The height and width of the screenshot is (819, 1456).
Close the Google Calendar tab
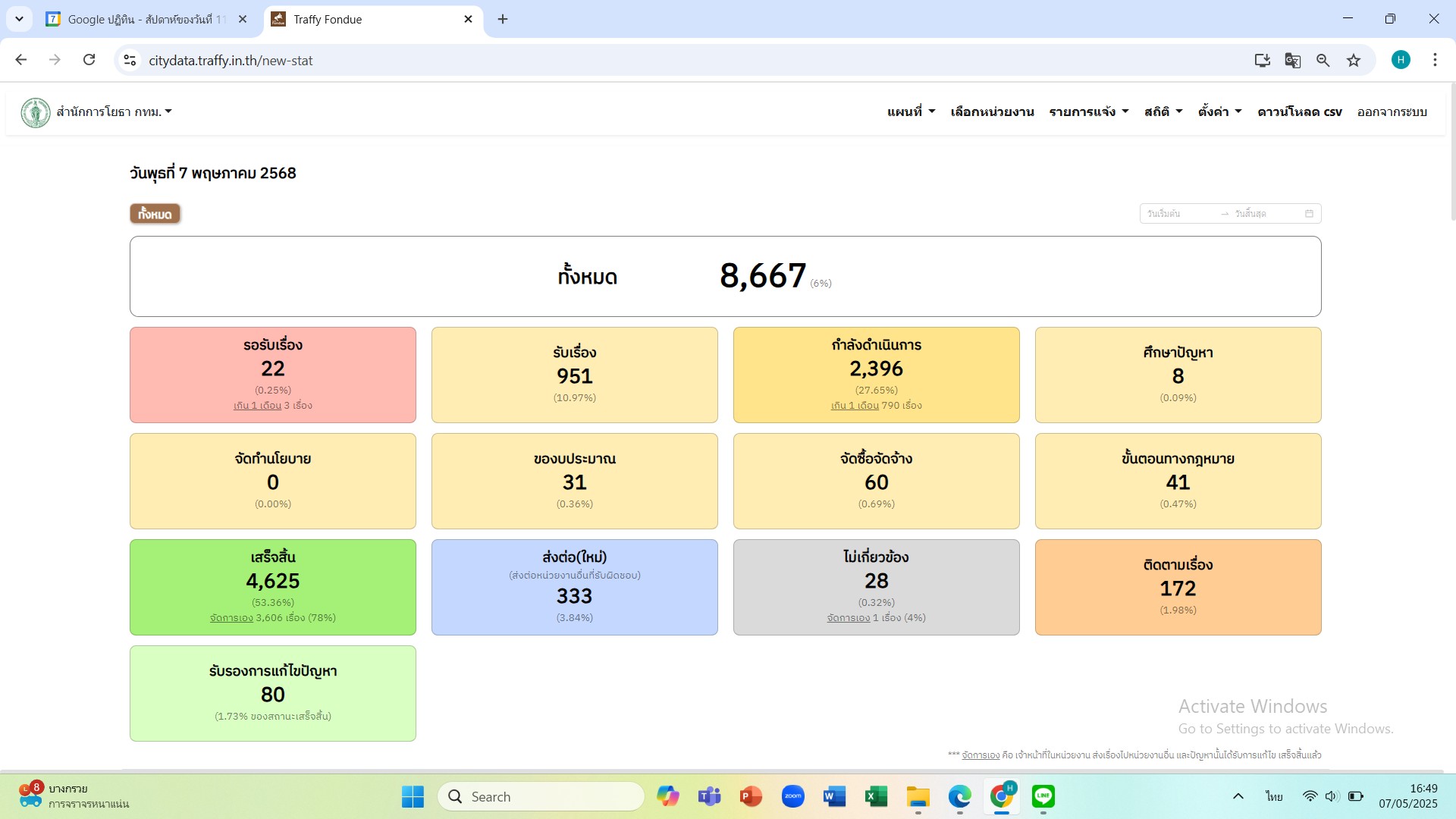(x=243, y=19)
